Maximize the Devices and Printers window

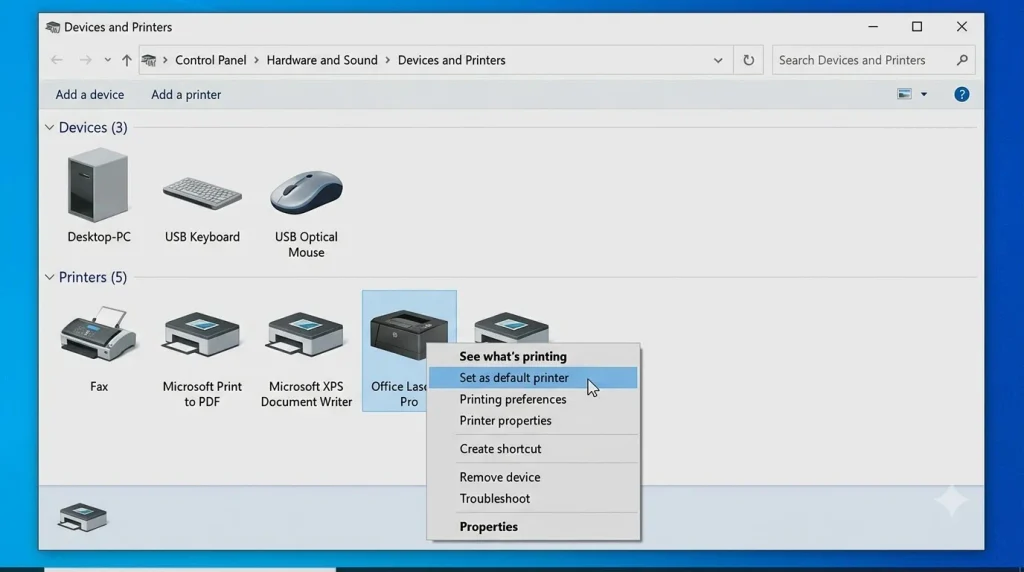click(917, 27)
